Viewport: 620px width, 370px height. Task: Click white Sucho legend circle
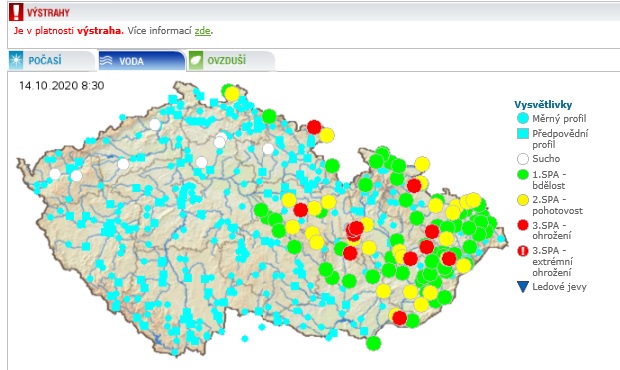pos(523,159)
